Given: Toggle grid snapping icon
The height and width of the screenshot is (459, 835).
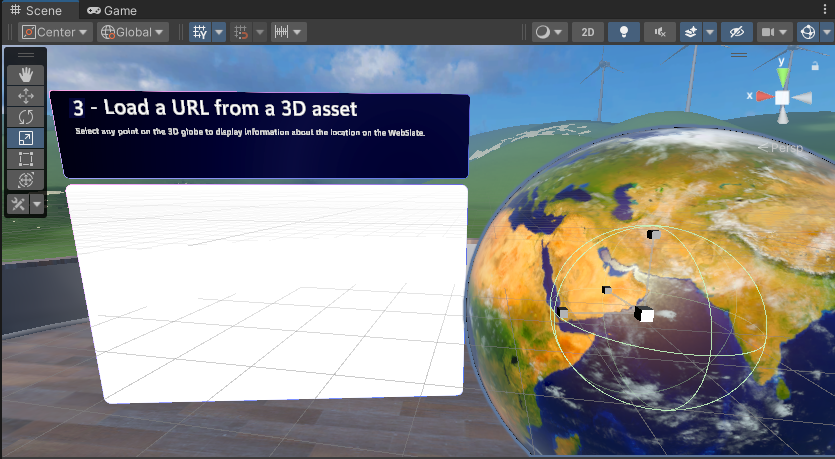Looking at the screenshot, I should (241, 32).
